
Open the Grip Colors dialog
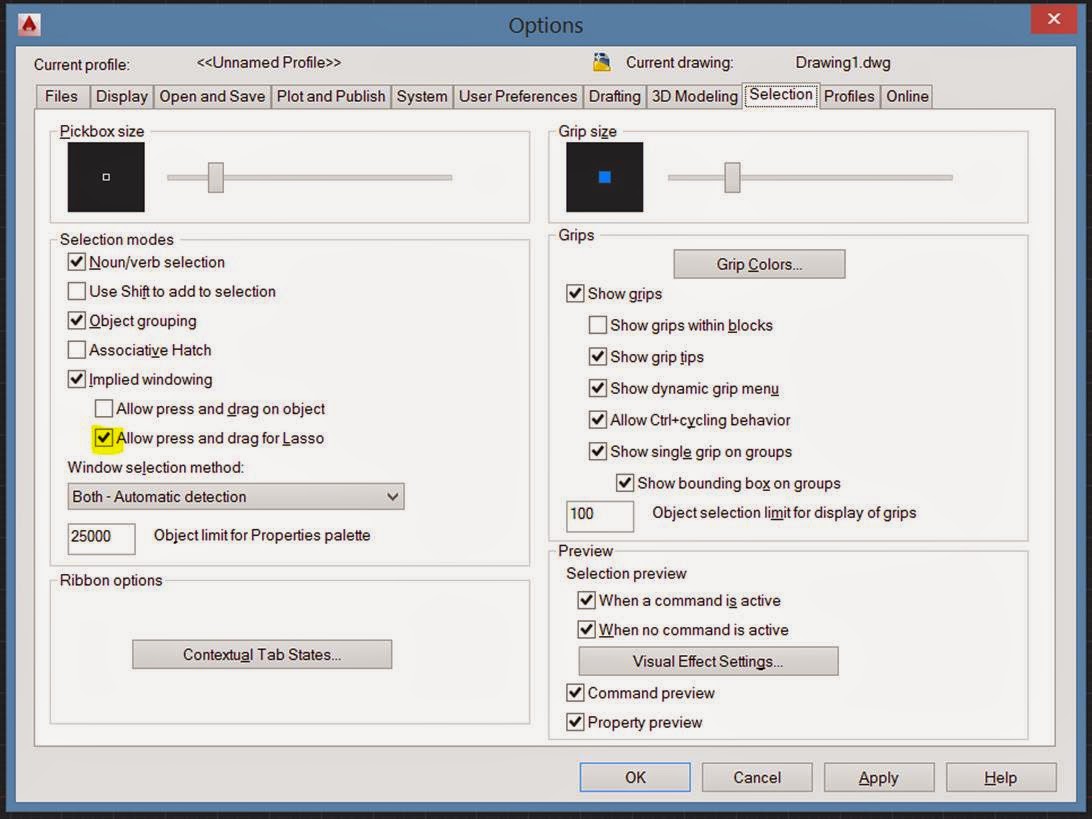(x=759, y=264)
